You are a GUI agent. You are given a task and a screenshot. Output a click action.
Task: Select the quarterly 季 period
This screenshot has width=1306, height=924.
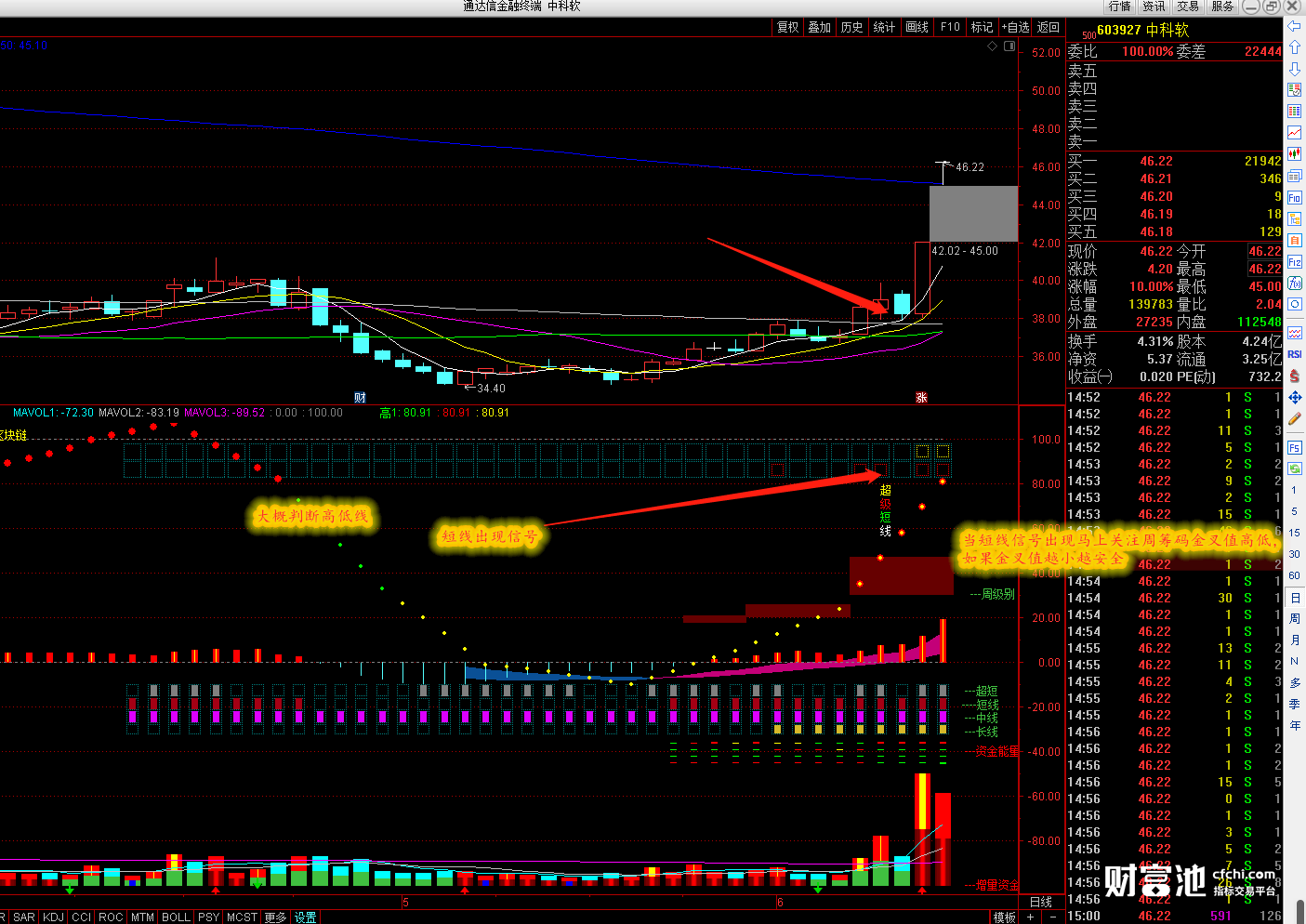tap(1294, 705)
